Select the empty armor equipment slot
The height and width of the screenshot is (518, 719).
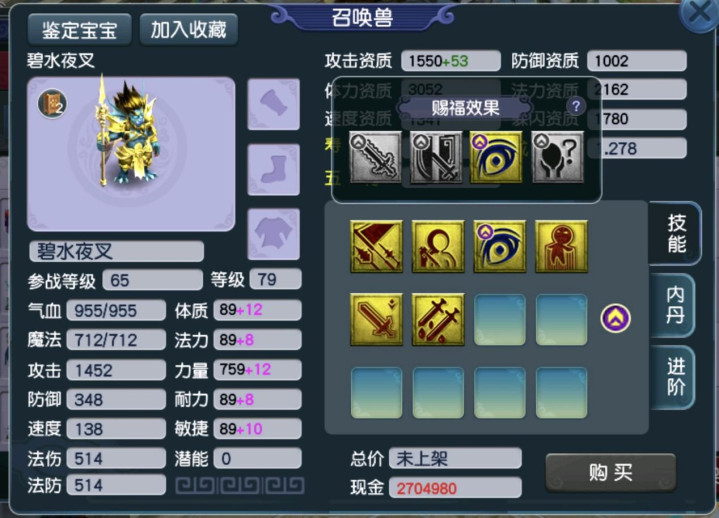click(x=274, y=234)
